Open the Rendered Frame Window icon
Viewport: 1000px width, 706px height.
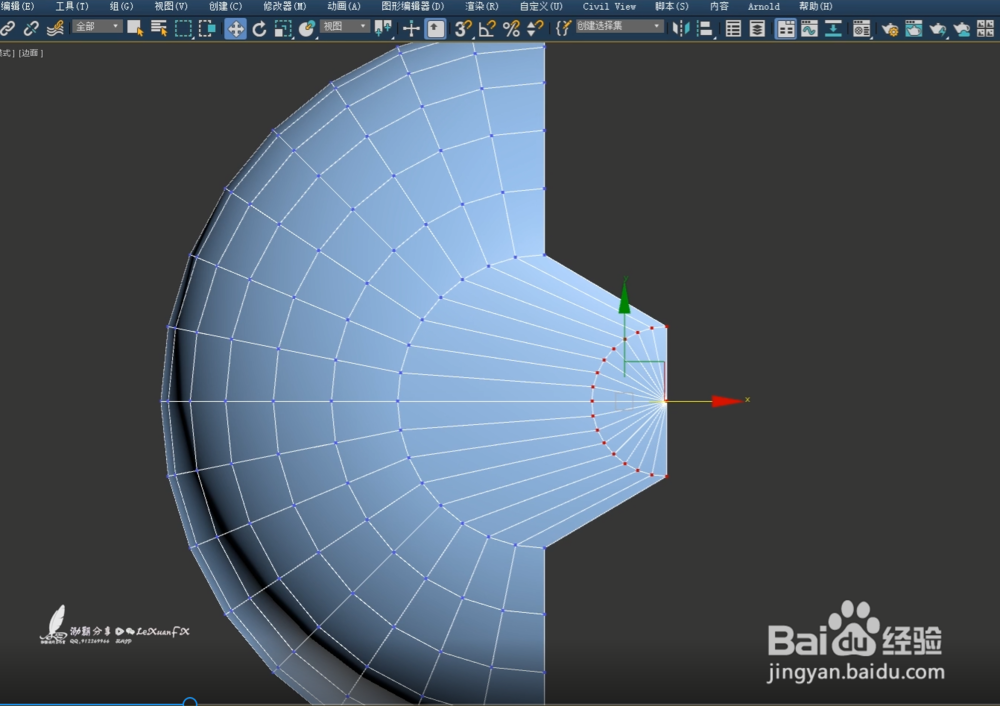pos(914,28)
